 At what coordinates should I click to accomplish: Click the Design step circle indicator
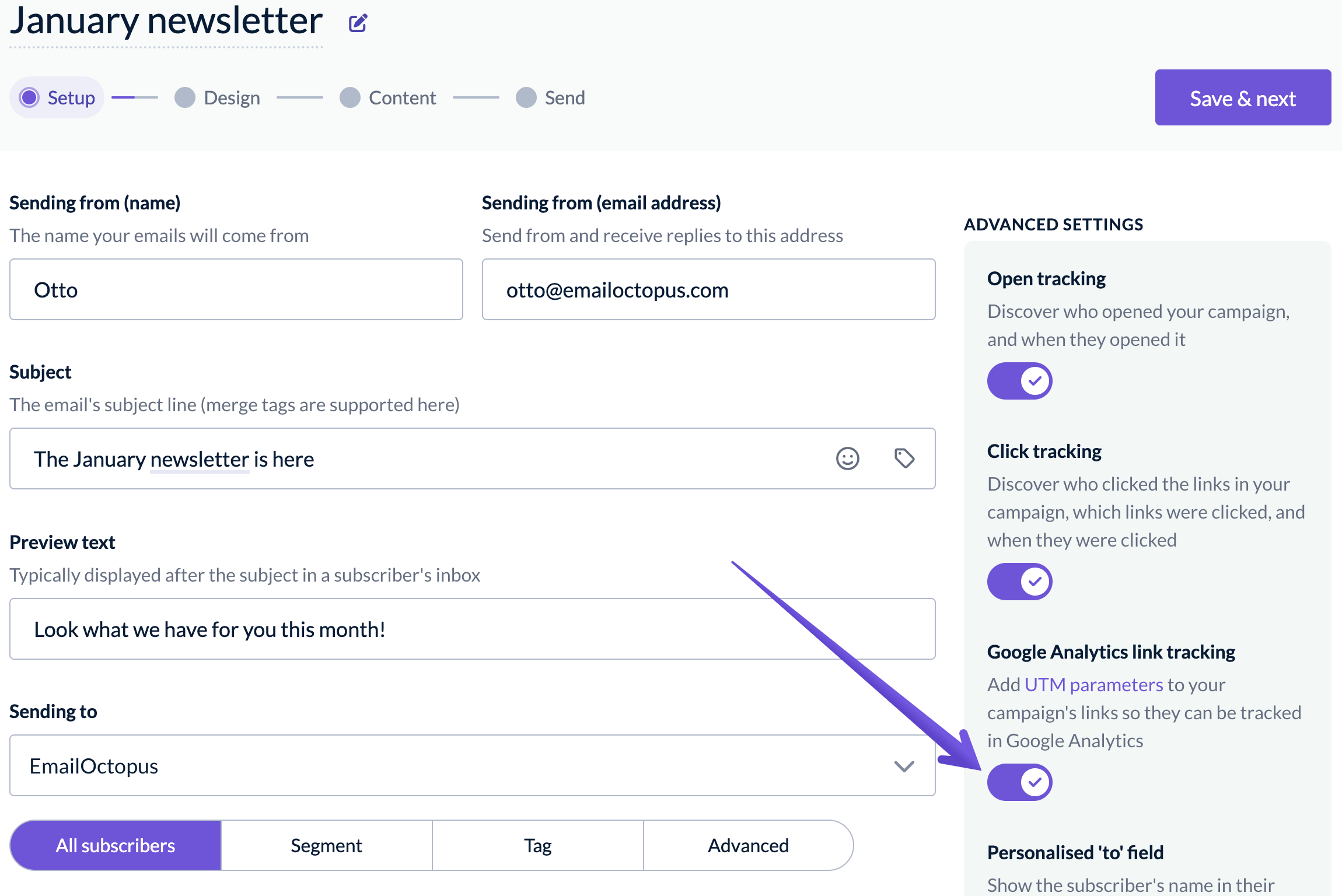185,97
